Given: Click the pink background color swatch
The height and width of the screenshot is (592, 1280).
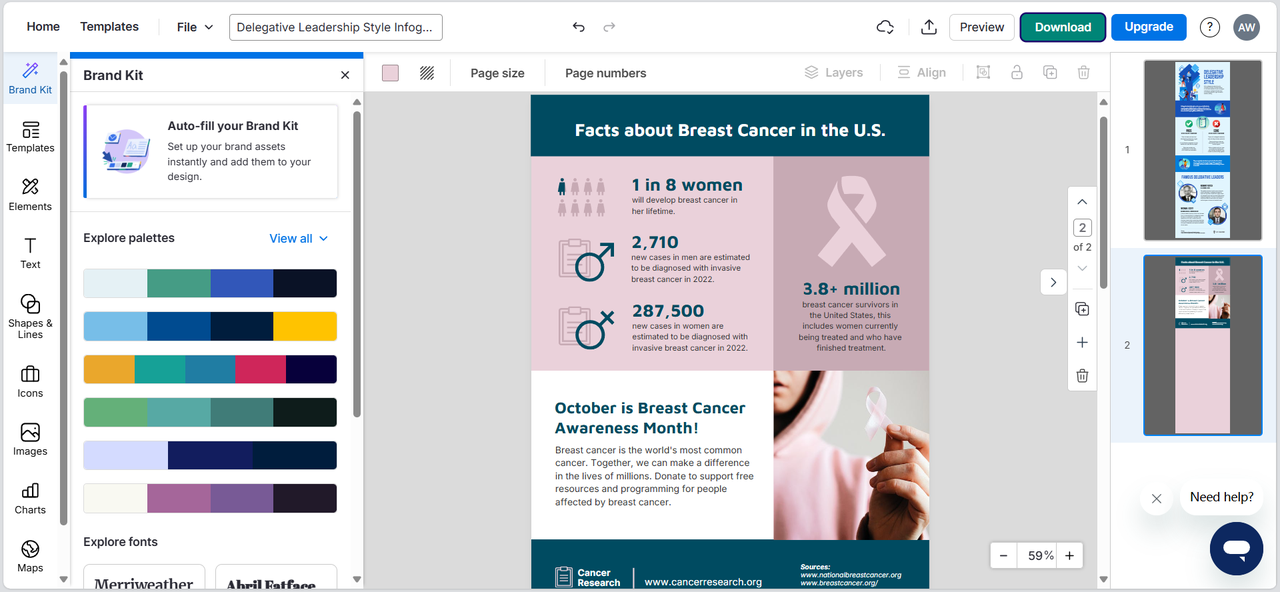Looking at the screenshot, I should coord(390,73).
